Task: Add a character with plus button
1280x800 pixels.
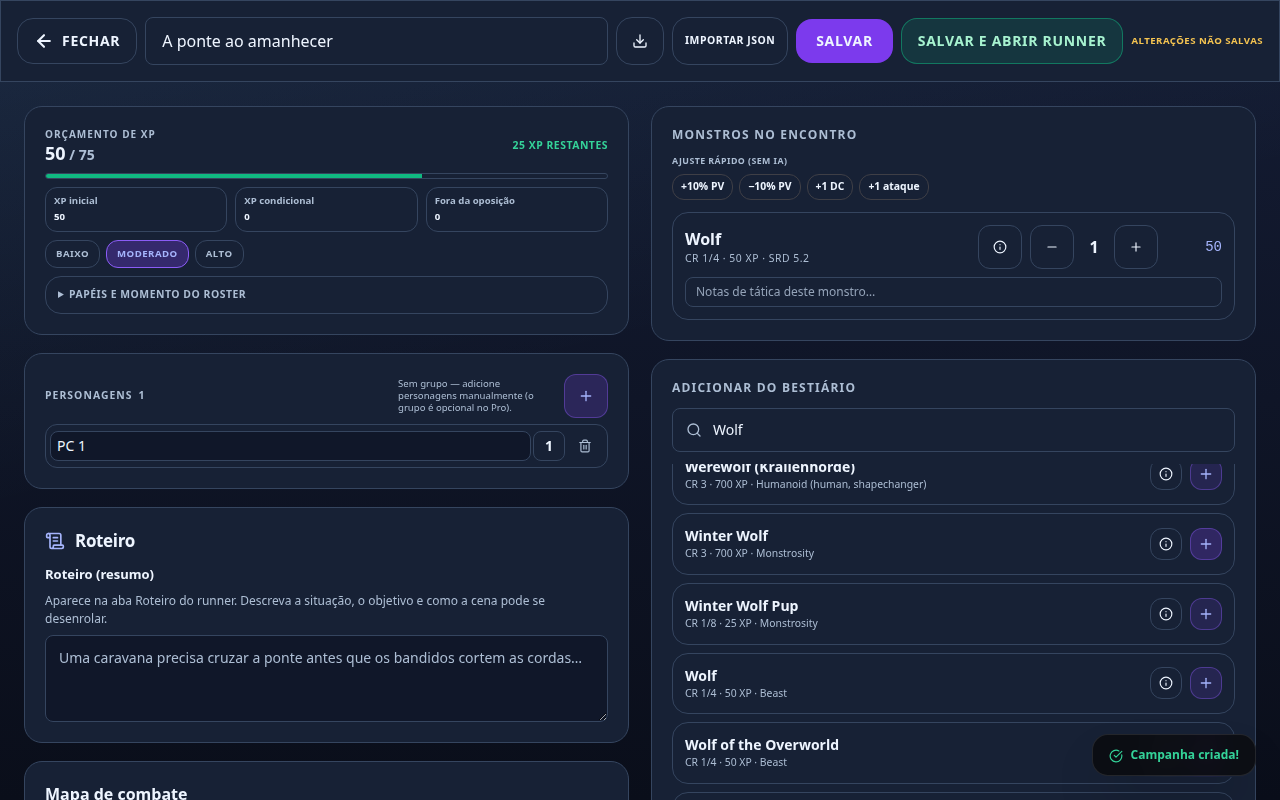Action: [586, 396]
